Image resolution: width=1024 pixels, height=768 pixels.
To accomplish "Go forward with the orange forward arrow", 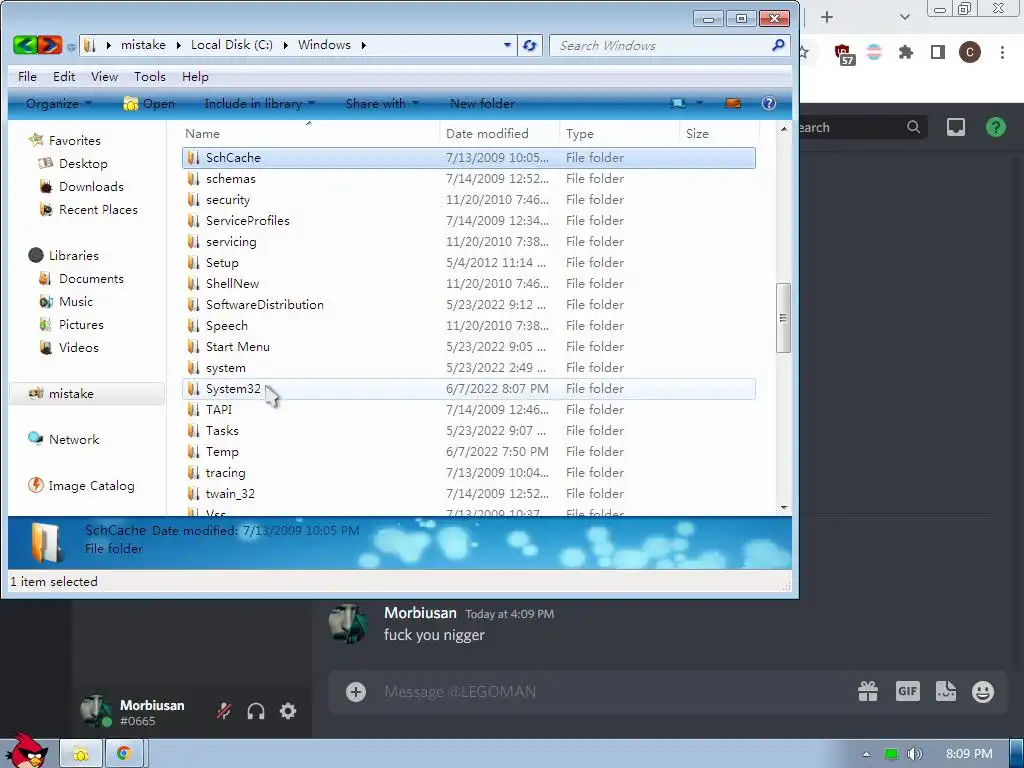I will (50, 44).
